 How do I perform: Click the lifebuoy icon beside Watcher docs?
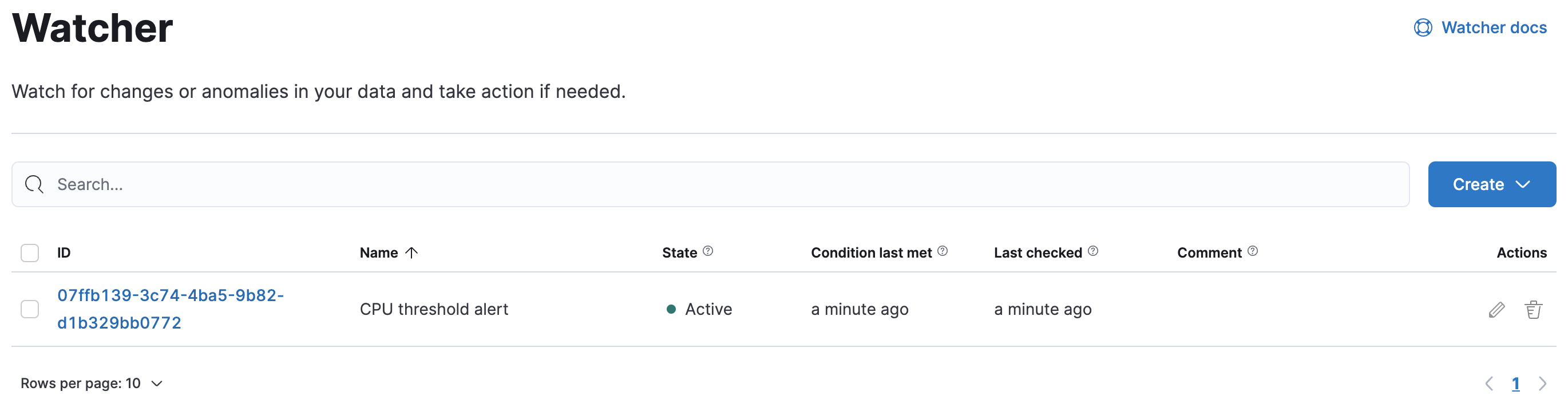click(x=1423, y=28)
